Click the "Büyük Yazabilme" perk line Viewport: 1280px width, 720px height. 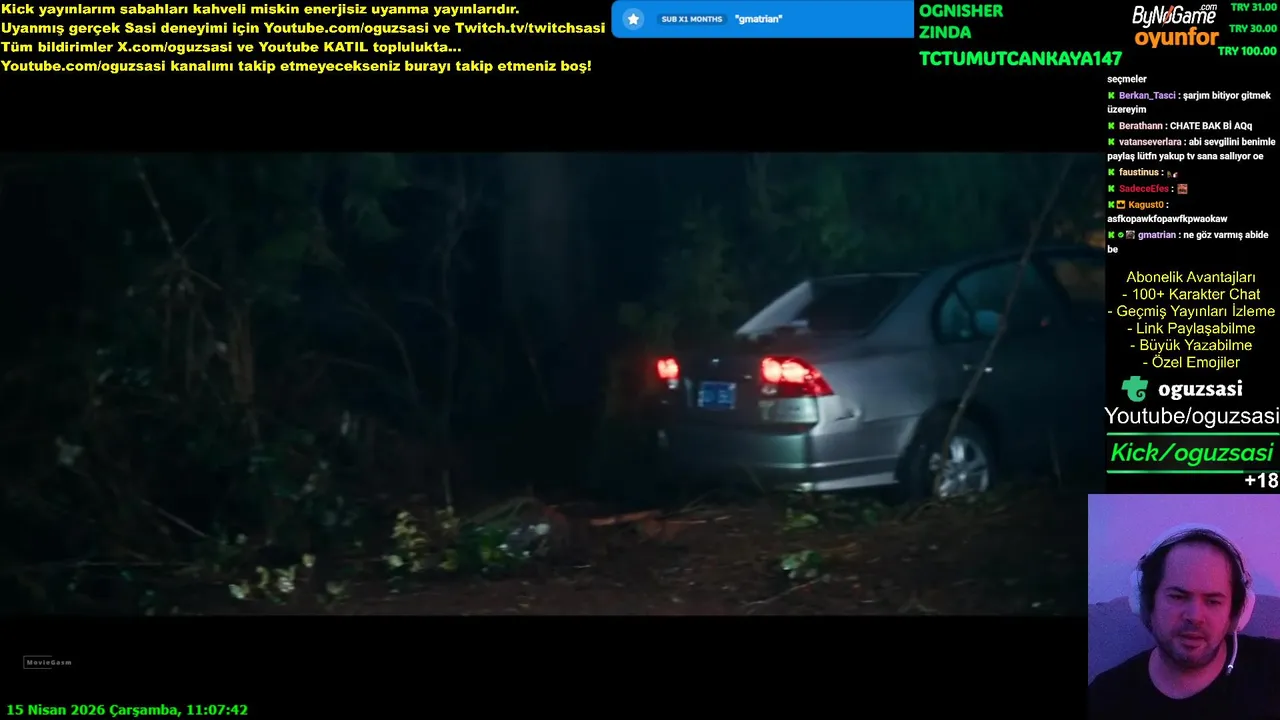(1191, 345)
